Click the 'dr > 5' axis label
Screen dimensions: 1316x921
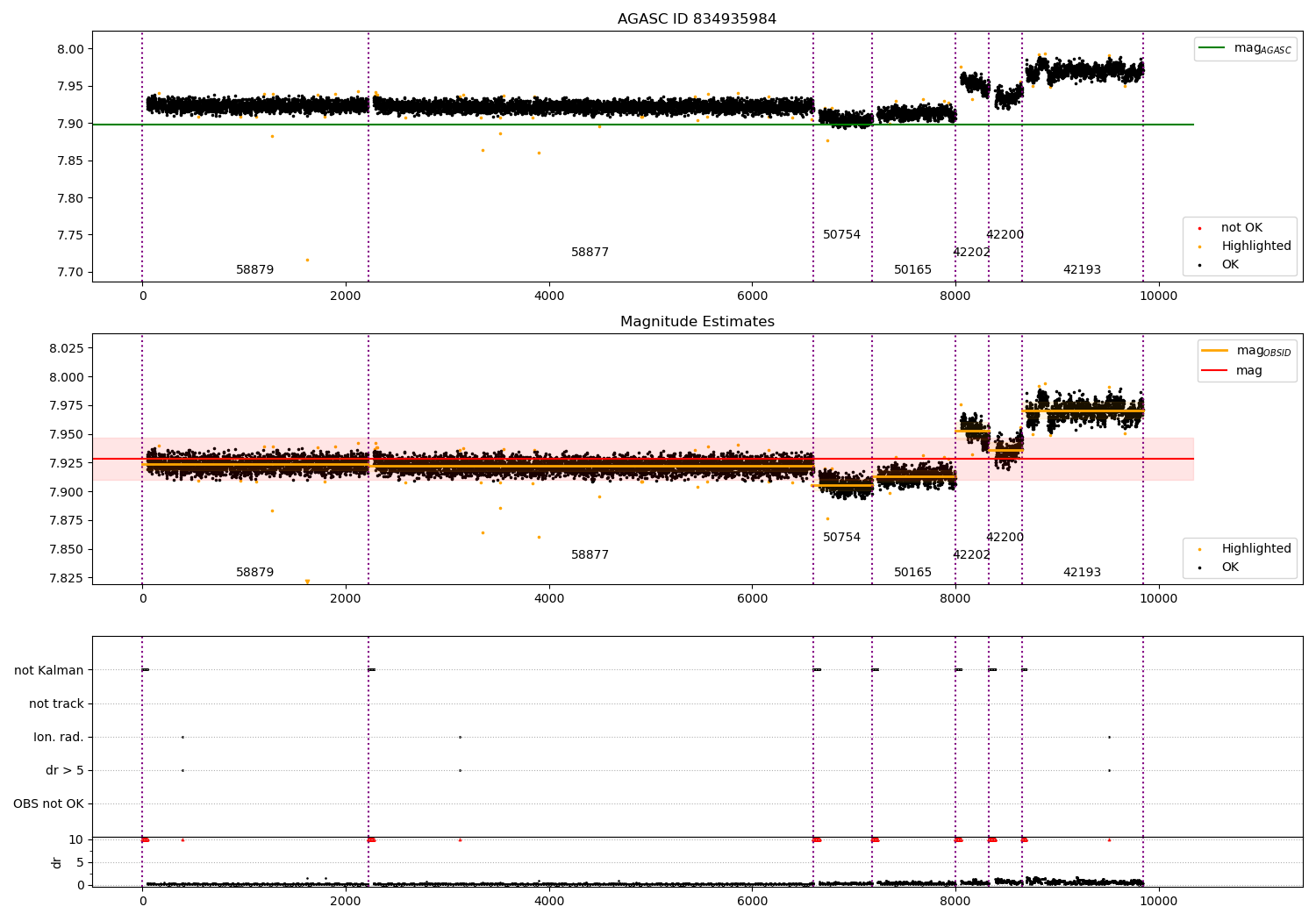65,771
